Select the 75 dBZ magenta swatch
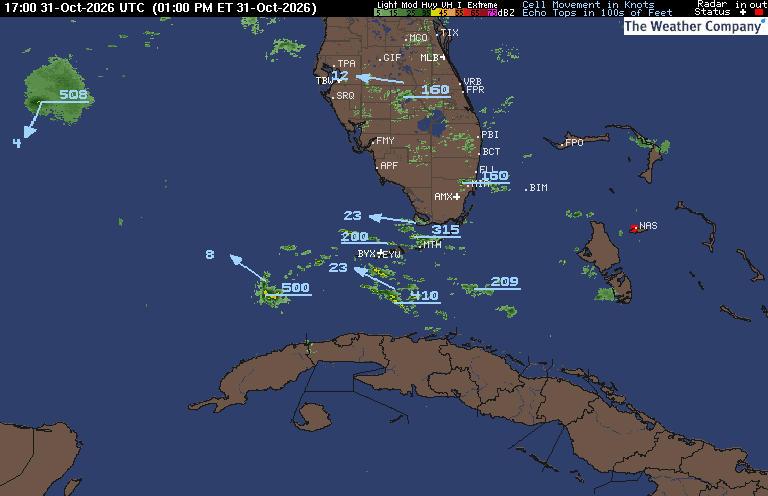768x496 pixels. [x=492, y=13]
